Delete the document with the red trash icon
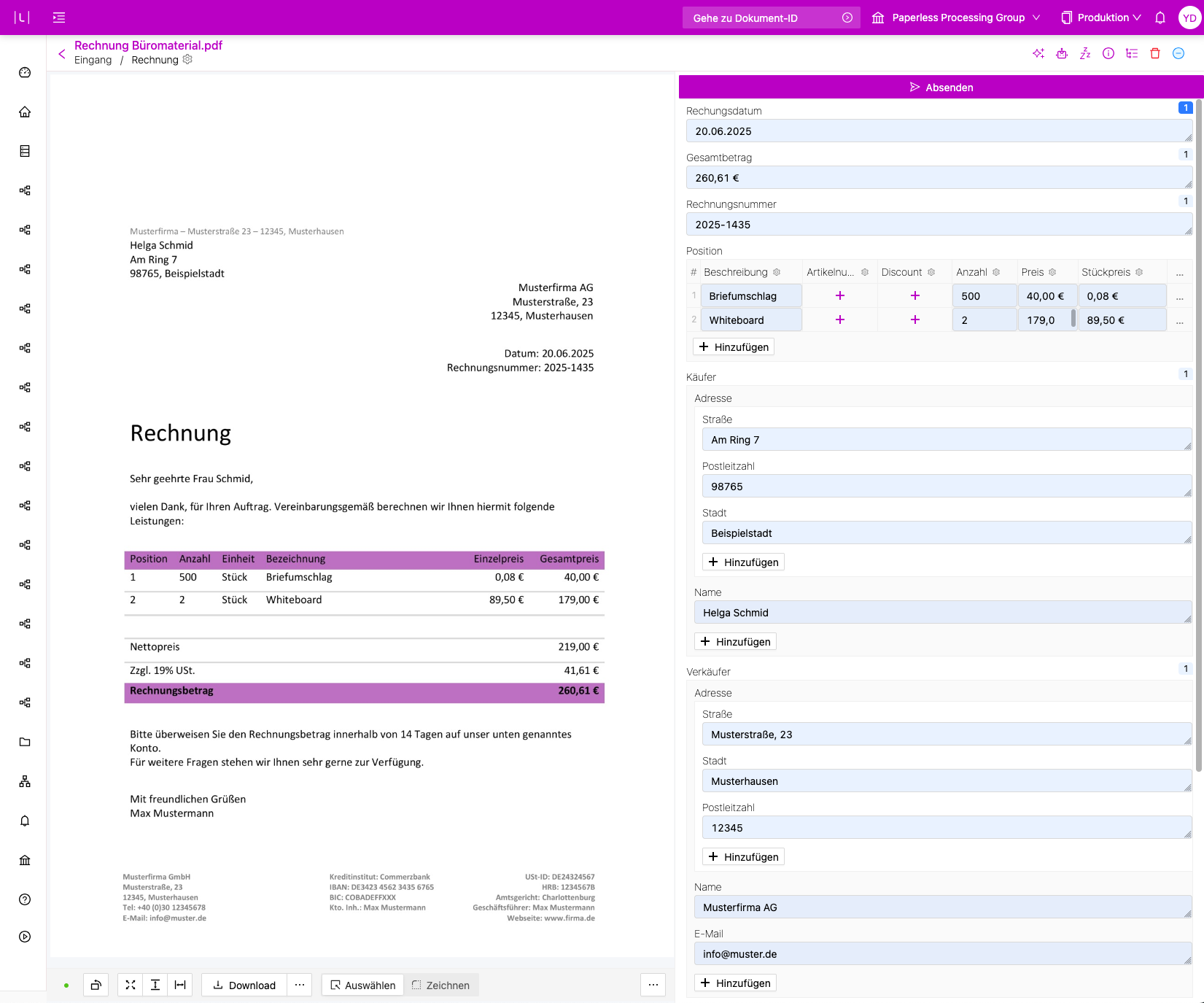 (1155, 53)
